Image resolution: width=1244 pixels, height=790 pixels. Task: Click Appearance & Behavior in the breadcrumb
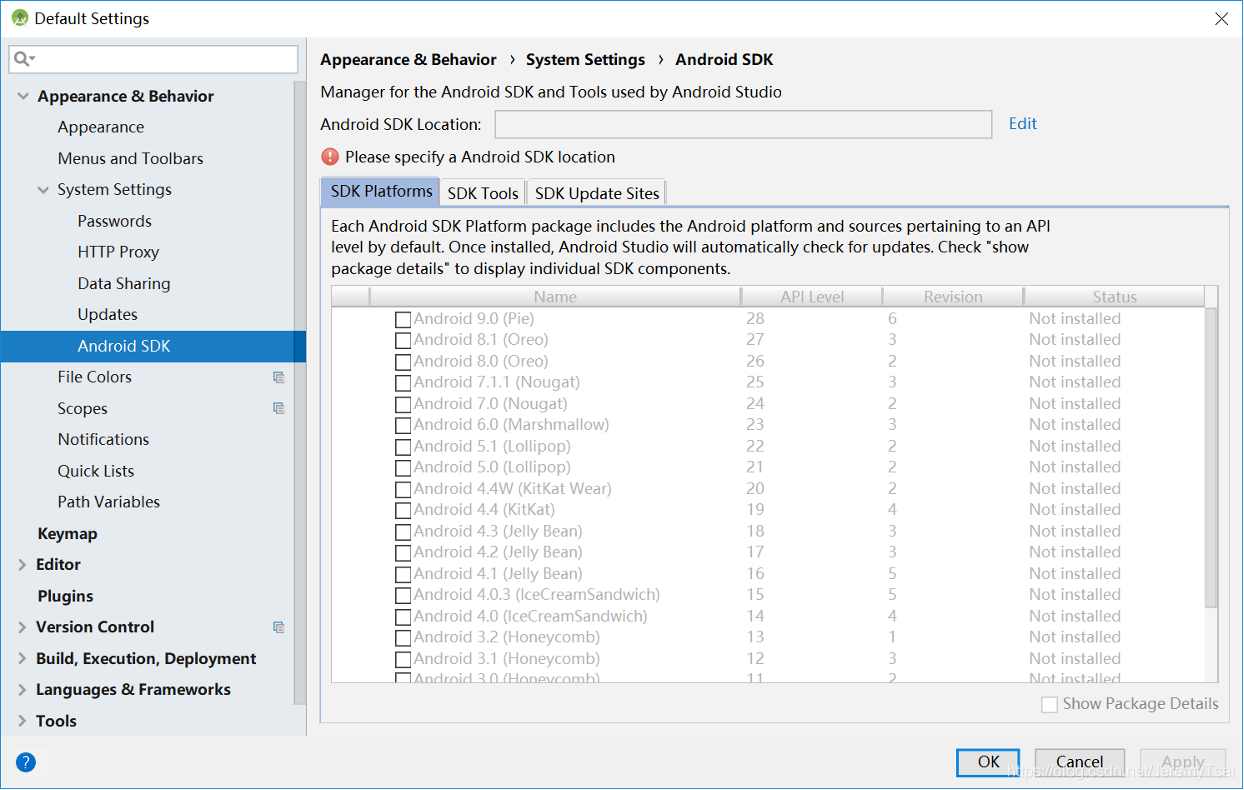tap(408, 60)
